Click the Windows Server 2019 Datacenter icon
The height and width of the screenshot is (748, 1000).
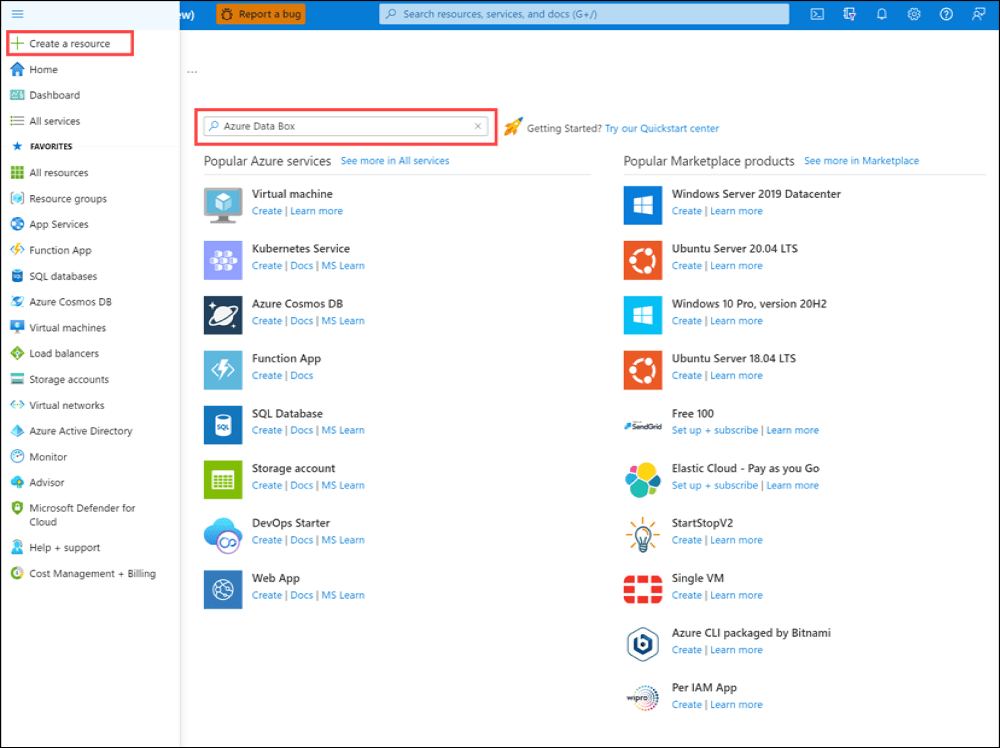(x=642, y=205)
